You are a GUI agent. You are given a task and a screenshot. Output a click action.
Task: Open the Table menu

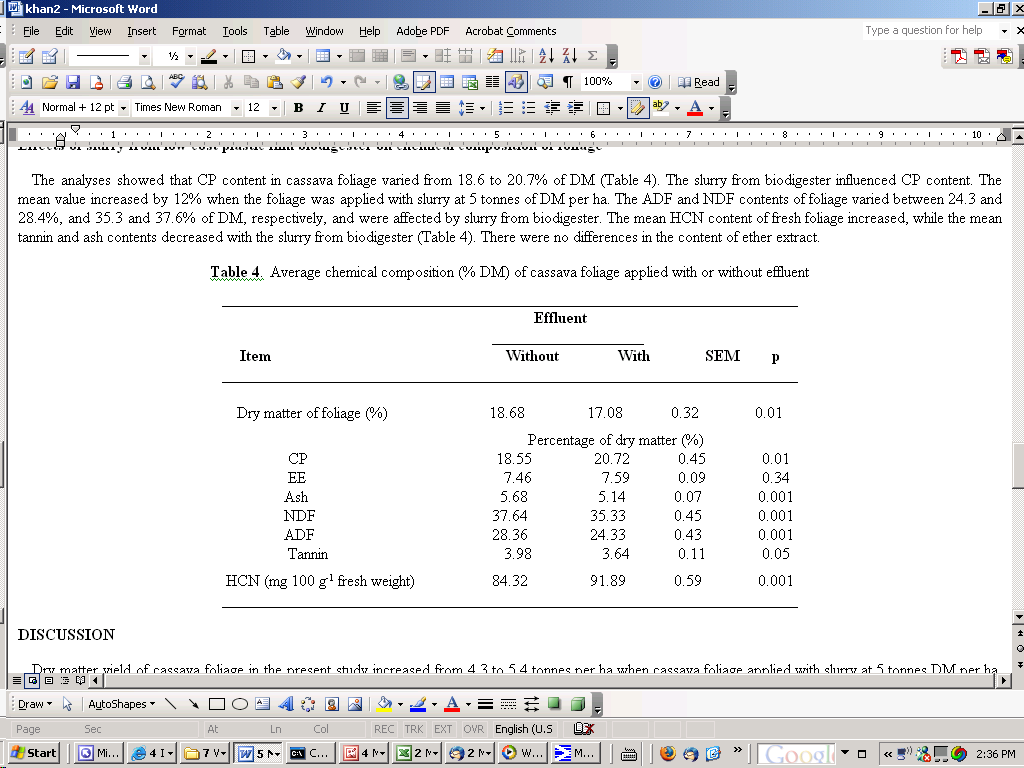276,31
